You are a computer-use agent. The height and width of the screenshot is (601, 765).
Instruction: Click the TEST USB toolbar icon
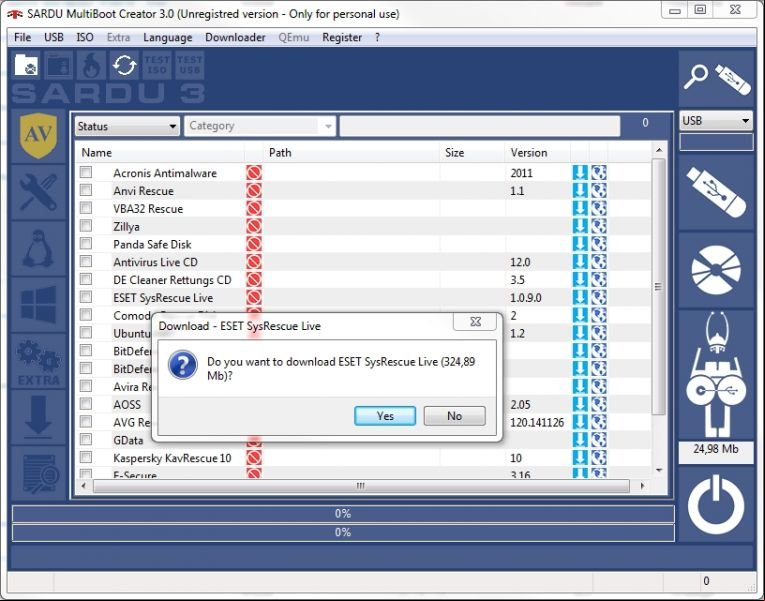click(189, 65)
